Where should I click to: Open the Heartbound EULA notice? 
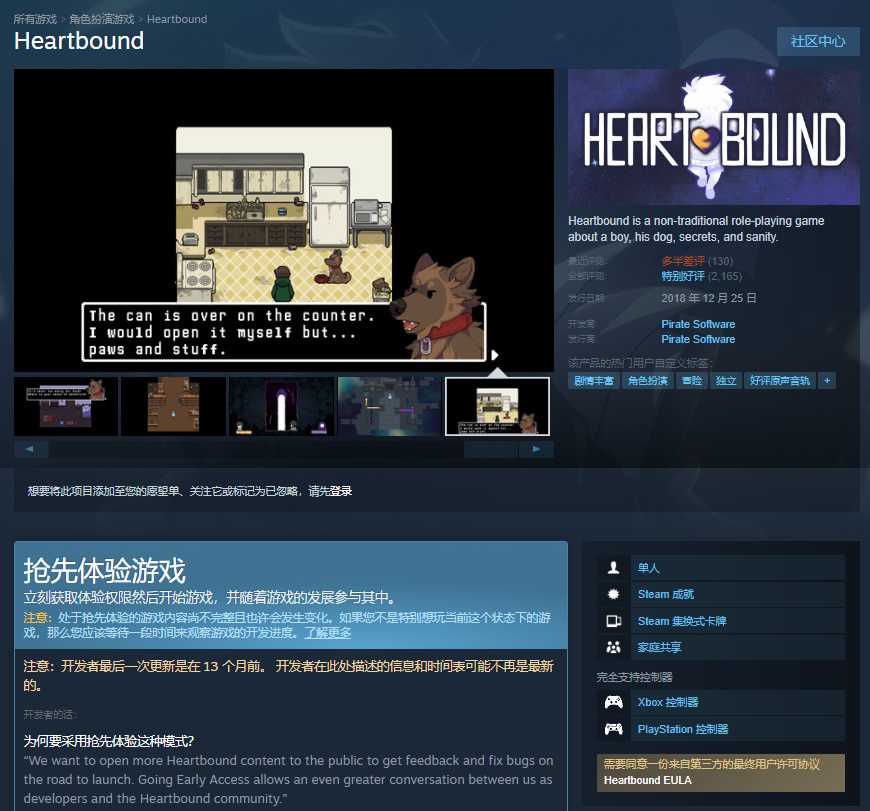click(720, 772)
